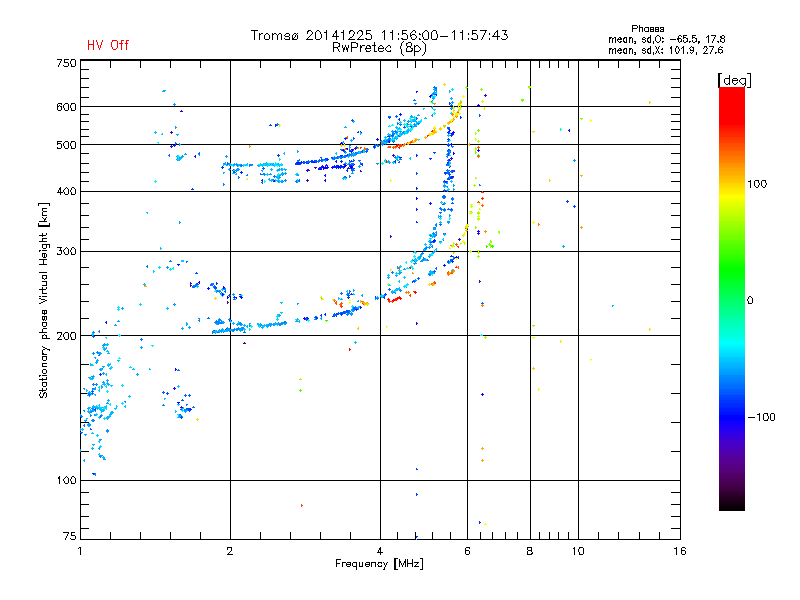This screenshot has height=600, width=800.
Task: Click the x-axis tick label '8'
Action: tap(530, 551)
